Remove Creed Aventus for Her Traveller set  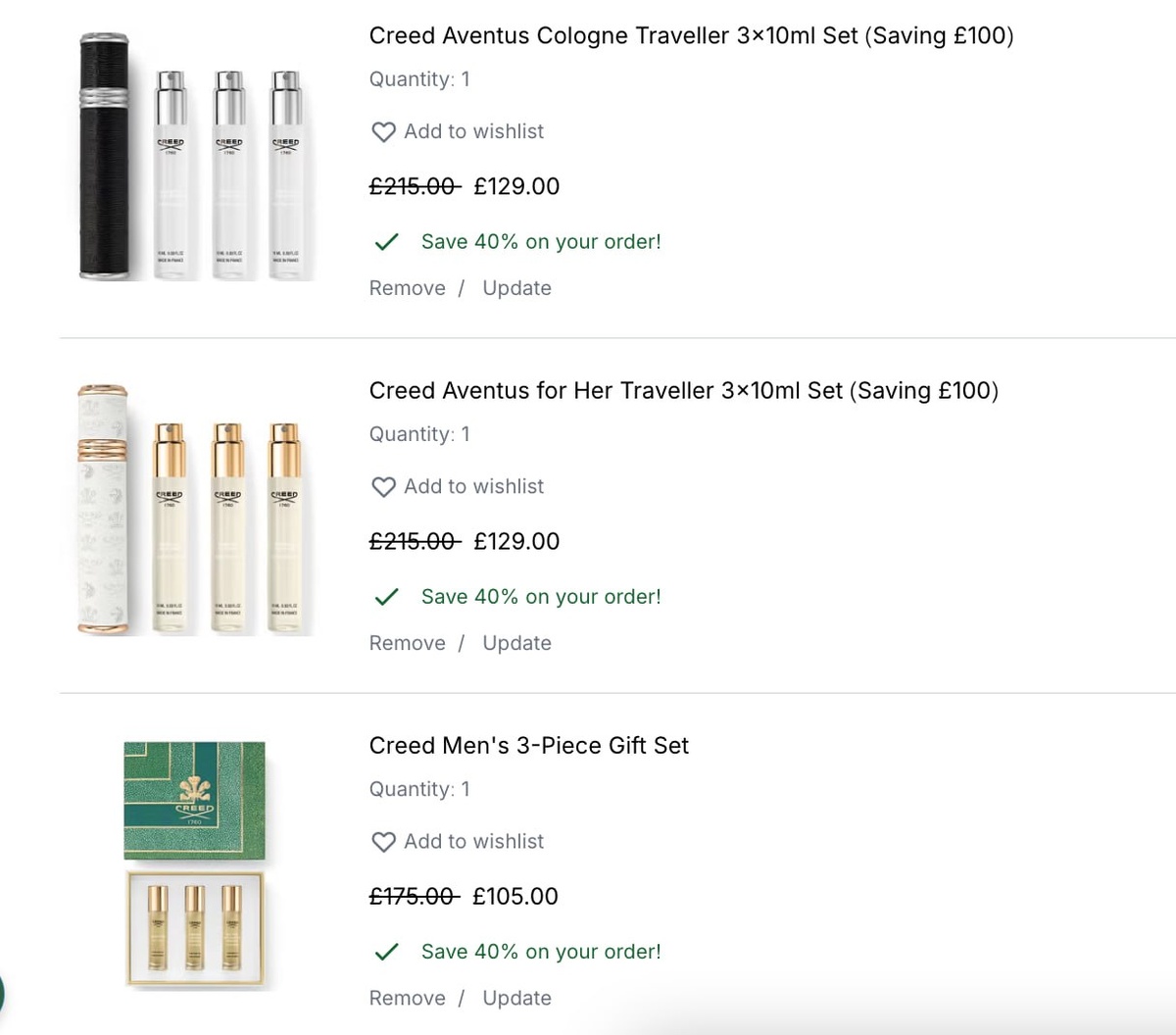coord(407,643)
